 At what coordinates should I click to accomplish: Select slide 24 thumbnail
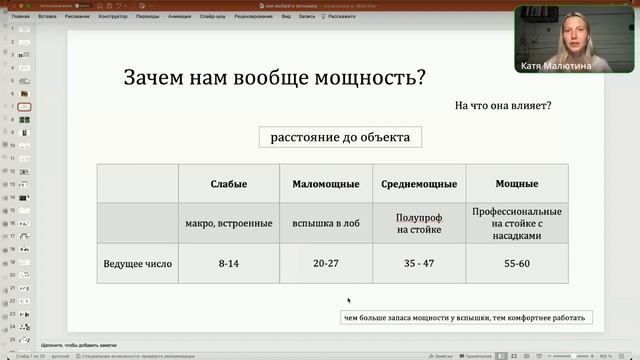click(x=24, y=327)
